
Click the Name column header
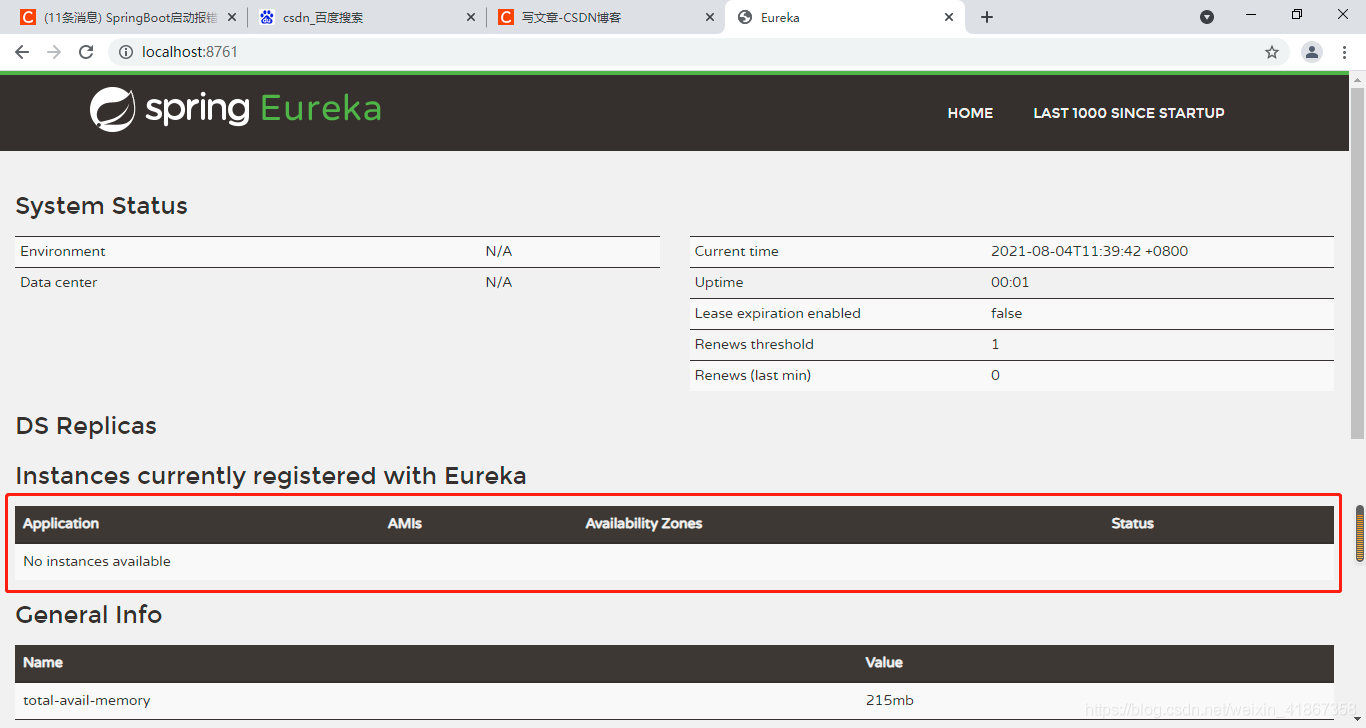43,662
